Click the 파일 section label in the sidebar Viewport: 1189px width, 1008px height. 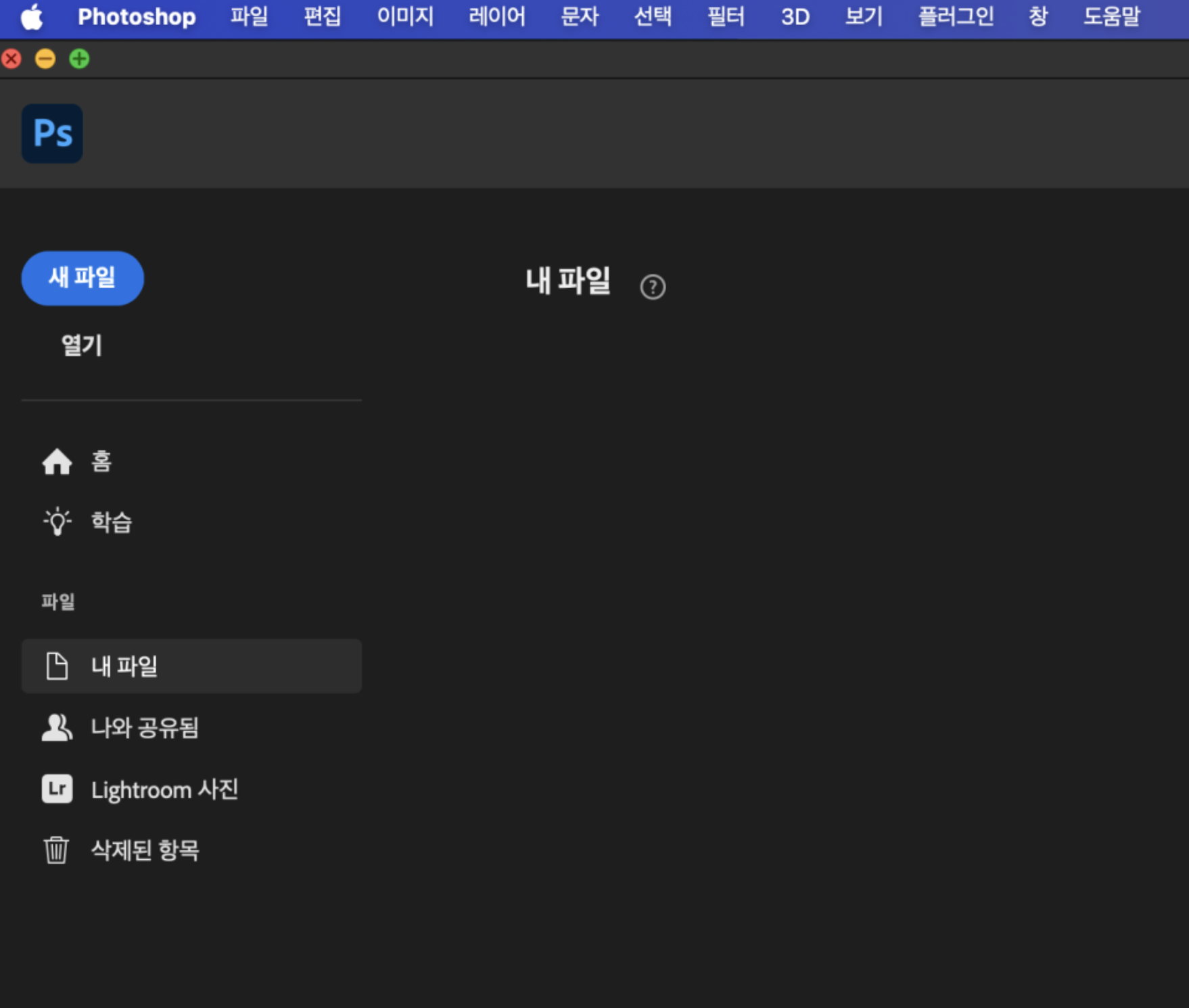coord(58,601)
